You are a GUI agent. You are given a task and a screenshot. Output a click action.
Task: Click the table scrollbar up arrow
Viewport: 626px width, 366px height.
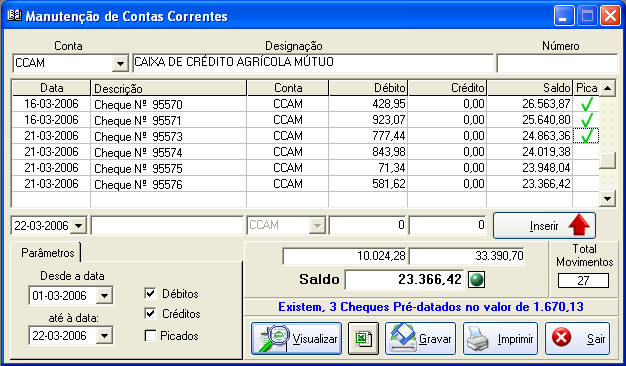607,88
